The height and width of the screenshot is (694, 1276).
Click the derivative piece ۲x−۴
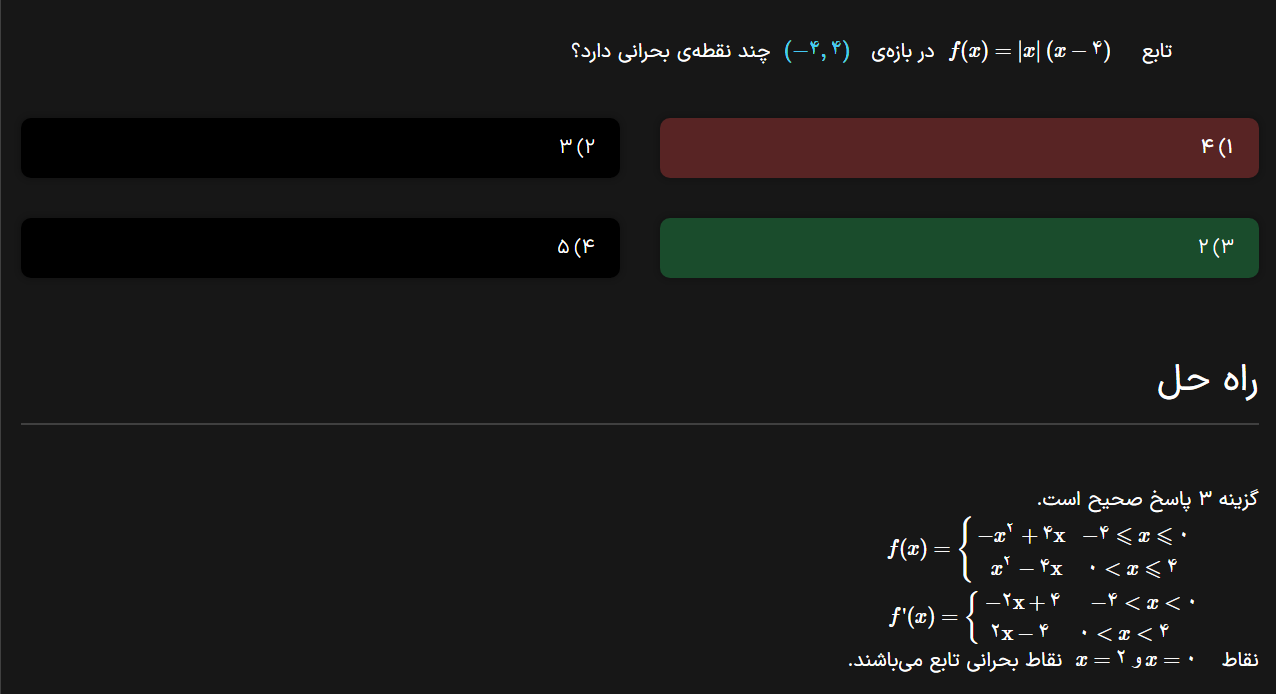pos(1019,632)
